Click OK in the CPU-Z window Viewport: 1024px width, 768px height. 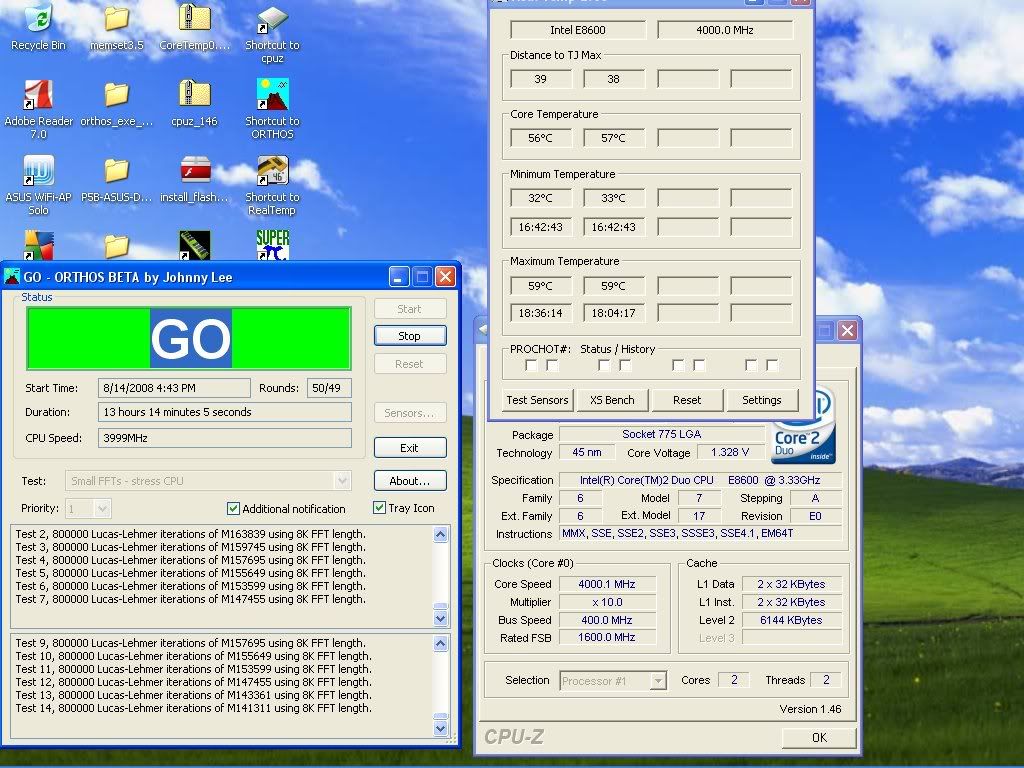point(819,737)
